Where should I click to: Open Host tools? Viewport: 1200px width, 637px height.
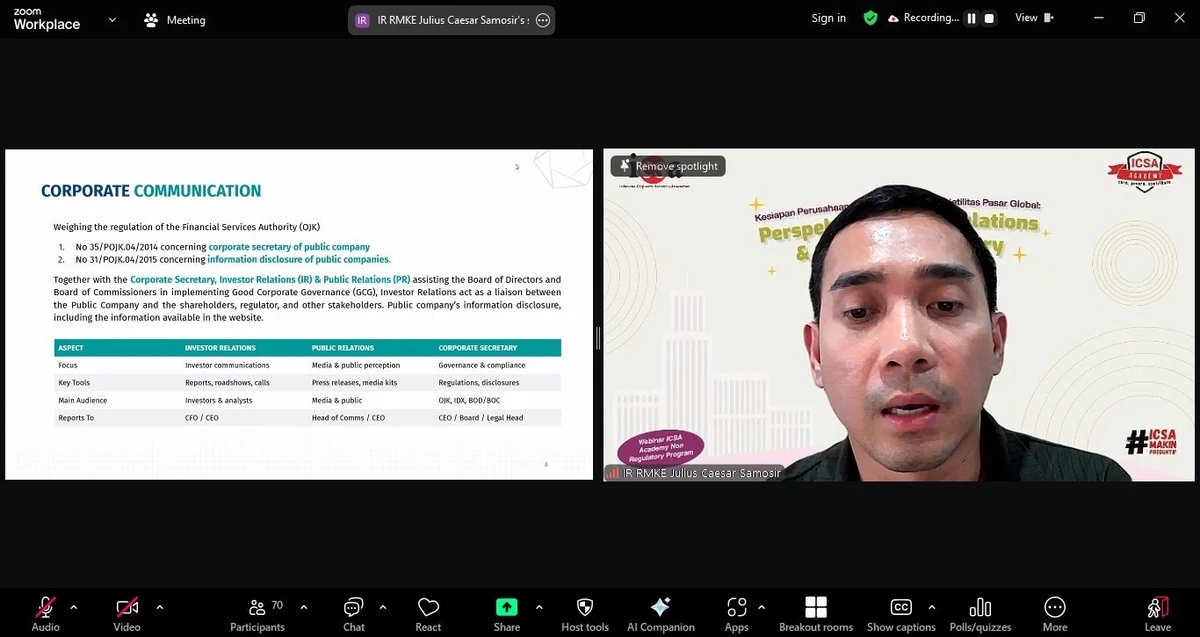584,613
